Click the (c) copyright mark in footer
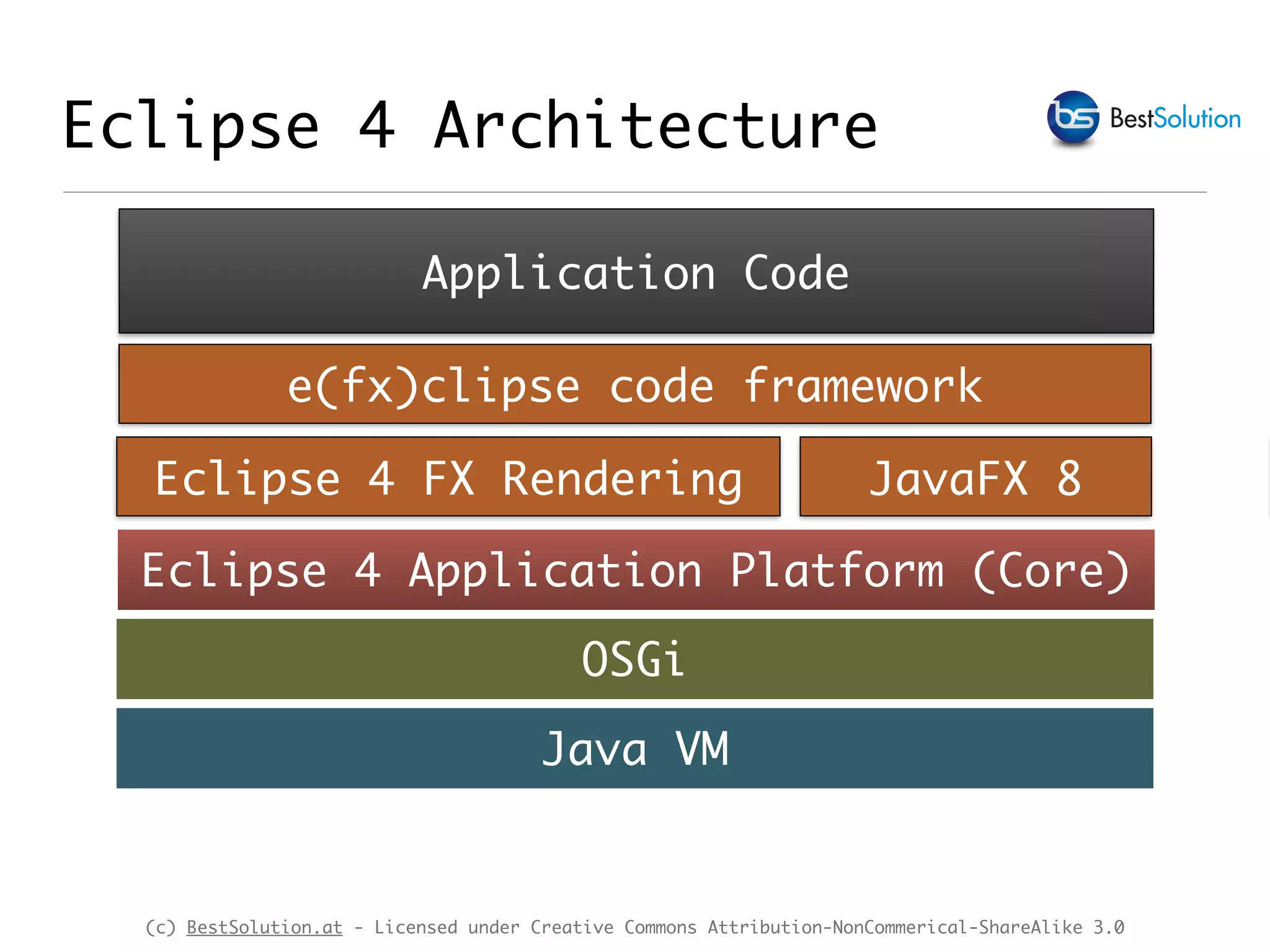 [160, 927]
